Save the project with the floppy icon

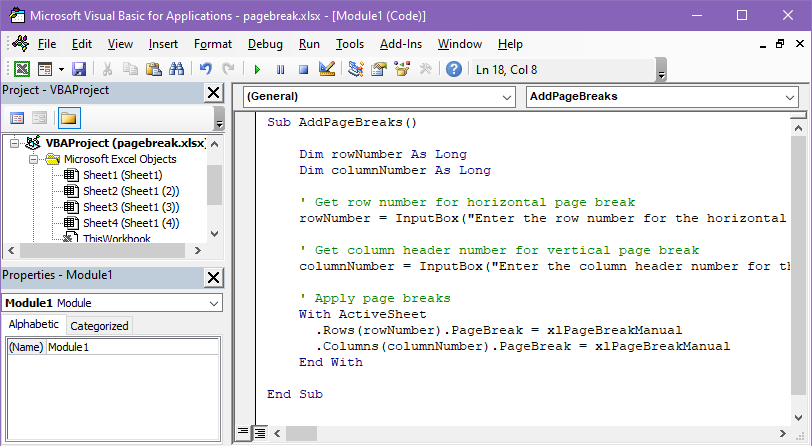[x=79, y=69]
